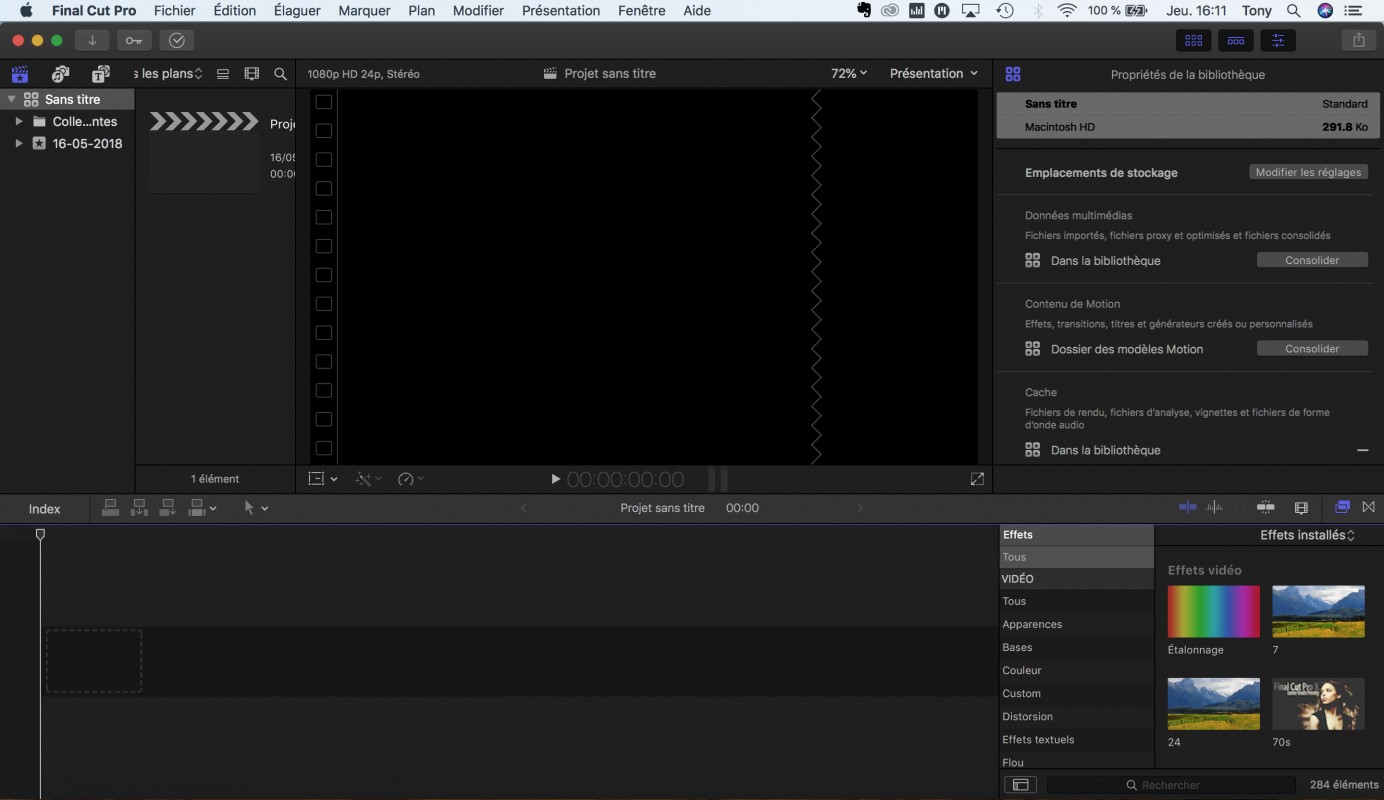Viewport: 1384px width, 800px height.
Task: Click the browser search magnifier icon
Action: point(281,74)
